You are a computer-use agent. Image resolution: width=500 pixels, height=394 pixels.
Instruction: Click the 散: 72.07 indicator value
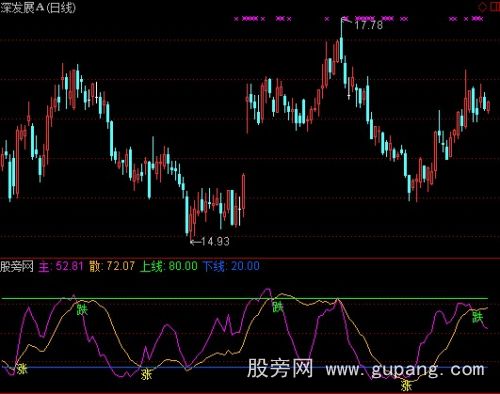point(112,266)
